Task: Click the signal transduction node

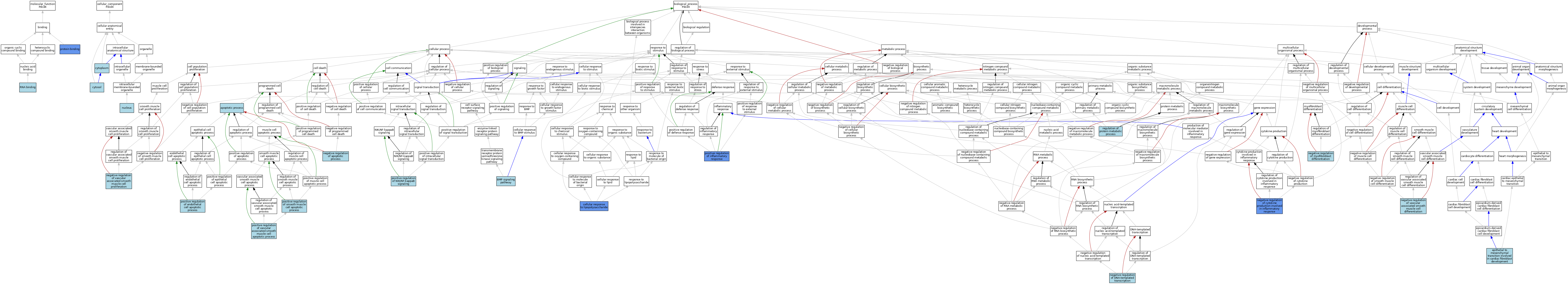Action: pos(427,88)
